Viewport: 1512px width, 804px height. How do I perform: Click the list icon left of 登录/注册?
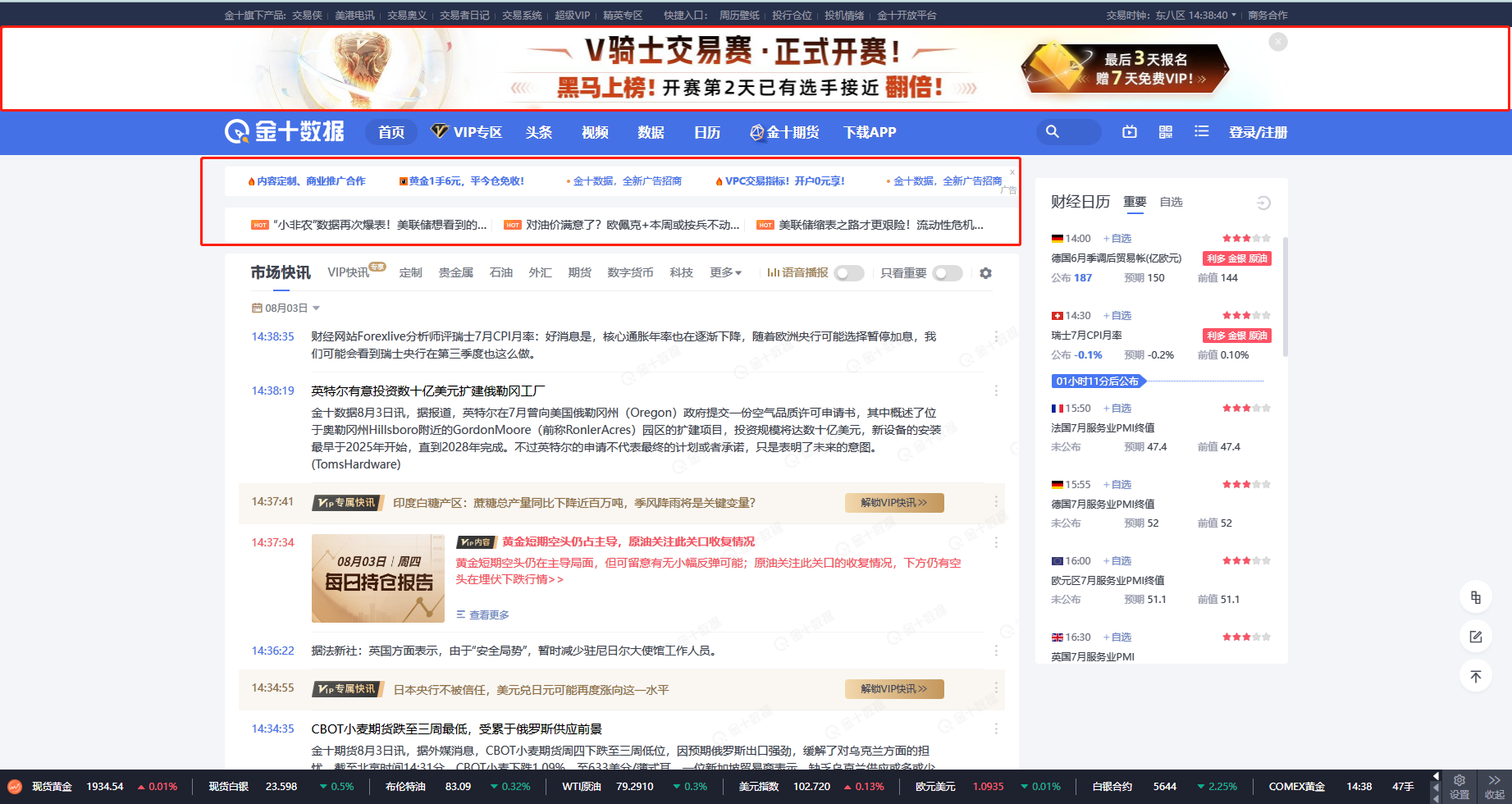(1201, 131)
